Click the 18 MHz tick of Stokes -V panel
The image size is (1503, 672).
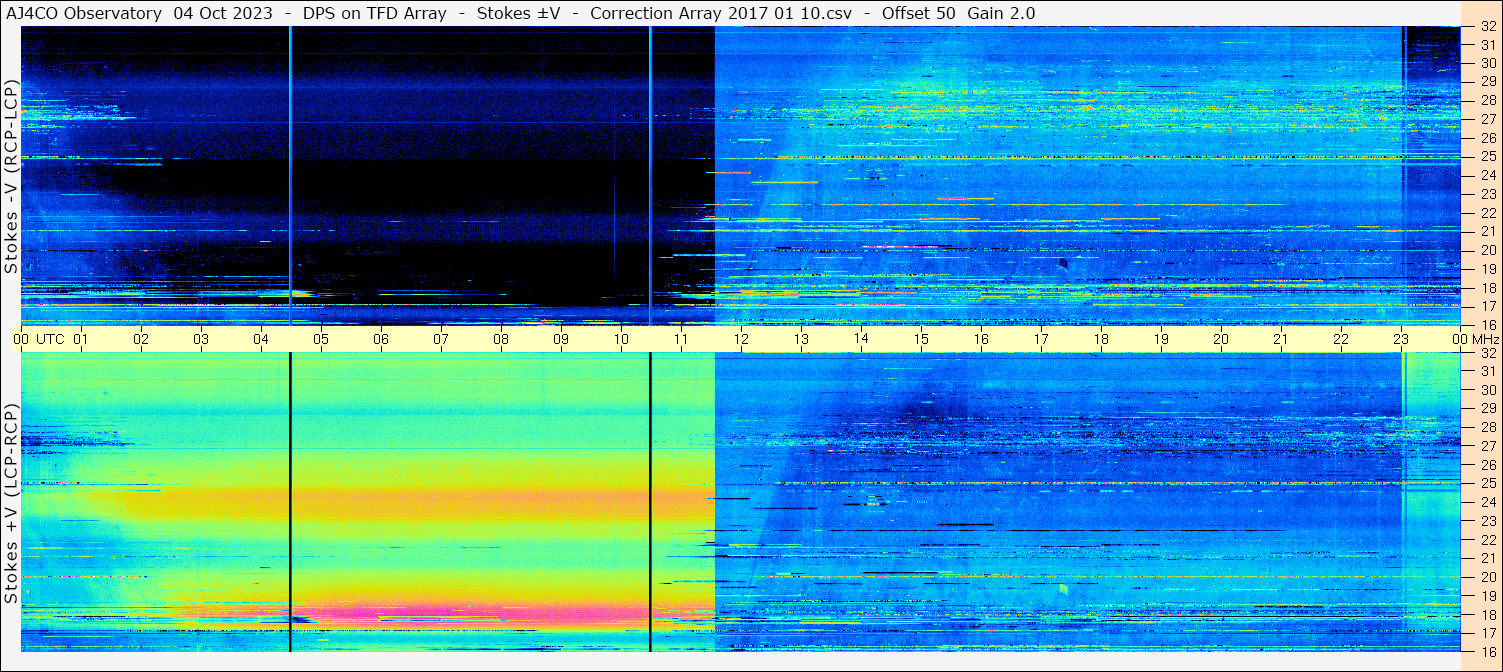coord(1487,288)
